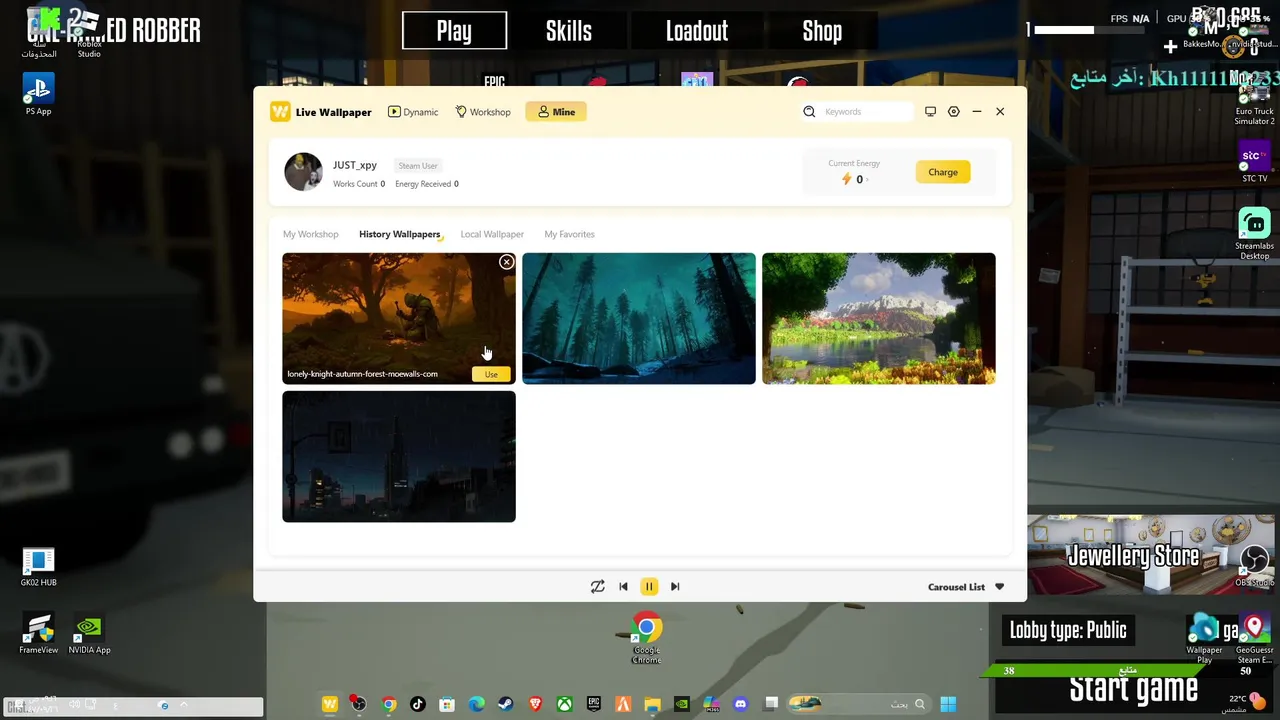The image size is (1280, 720).
Task: Open Live Wallpaper settings gear icon
Action: [x=954, y=112]
